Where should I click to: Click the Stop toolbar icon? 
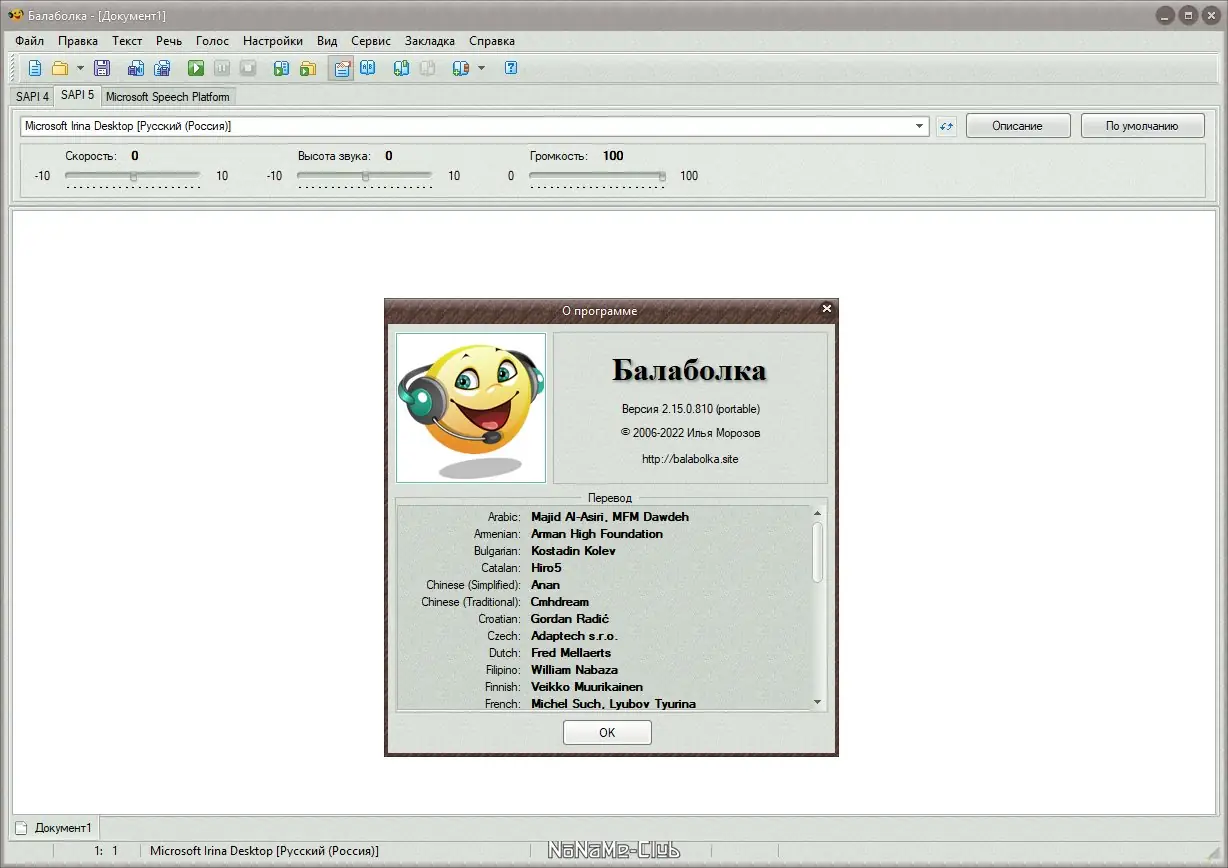[248, 68]
